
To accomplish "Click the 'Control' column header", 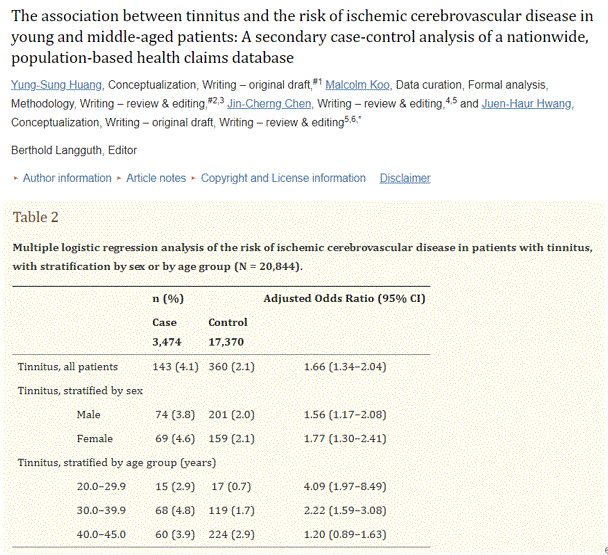I will [x=228, y=322].
